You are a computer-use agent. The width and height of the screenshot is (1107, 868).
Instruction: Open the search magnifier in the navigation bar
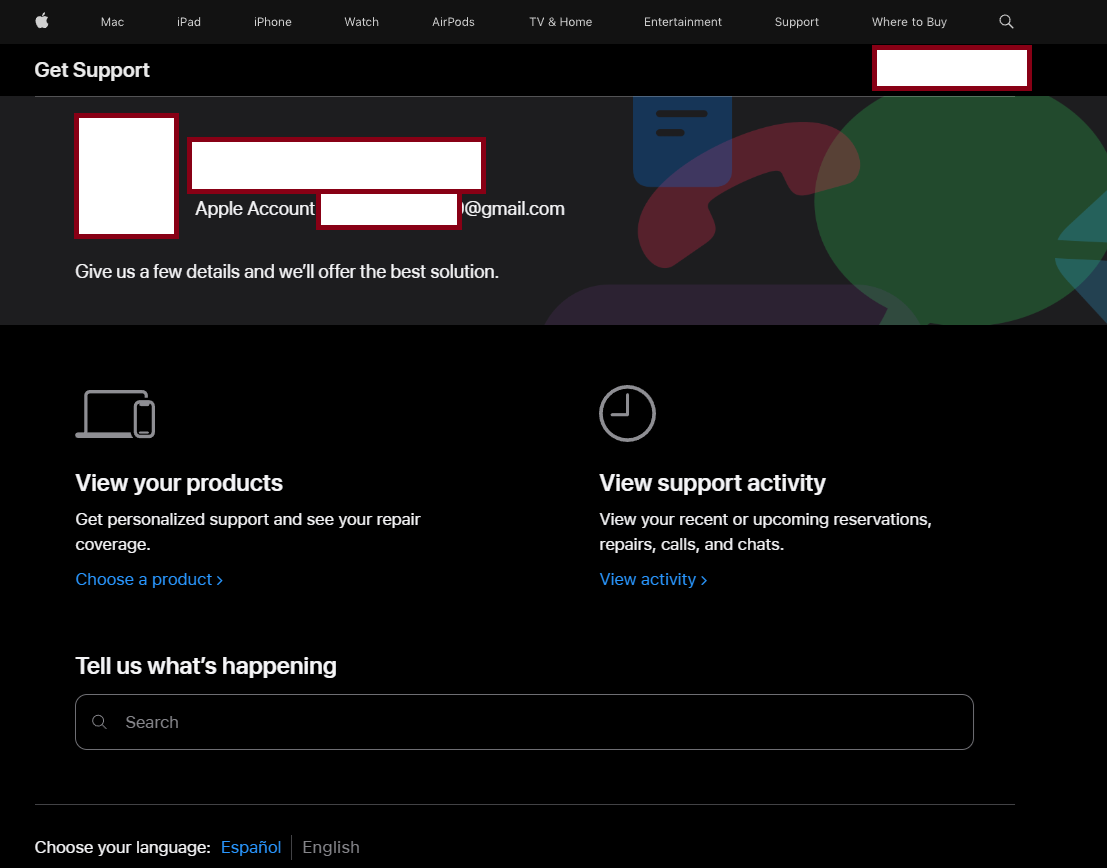pos(1006,22)
